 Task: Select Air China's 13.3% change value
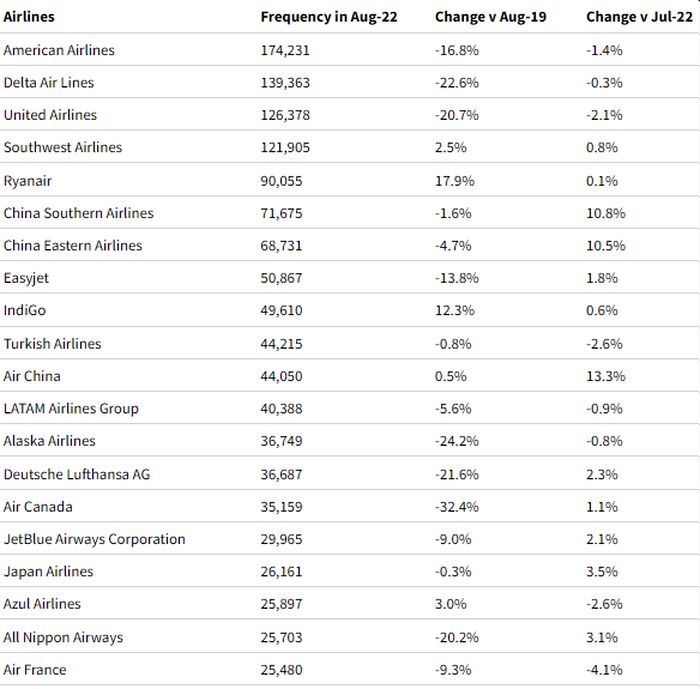[x=606, y=376]
